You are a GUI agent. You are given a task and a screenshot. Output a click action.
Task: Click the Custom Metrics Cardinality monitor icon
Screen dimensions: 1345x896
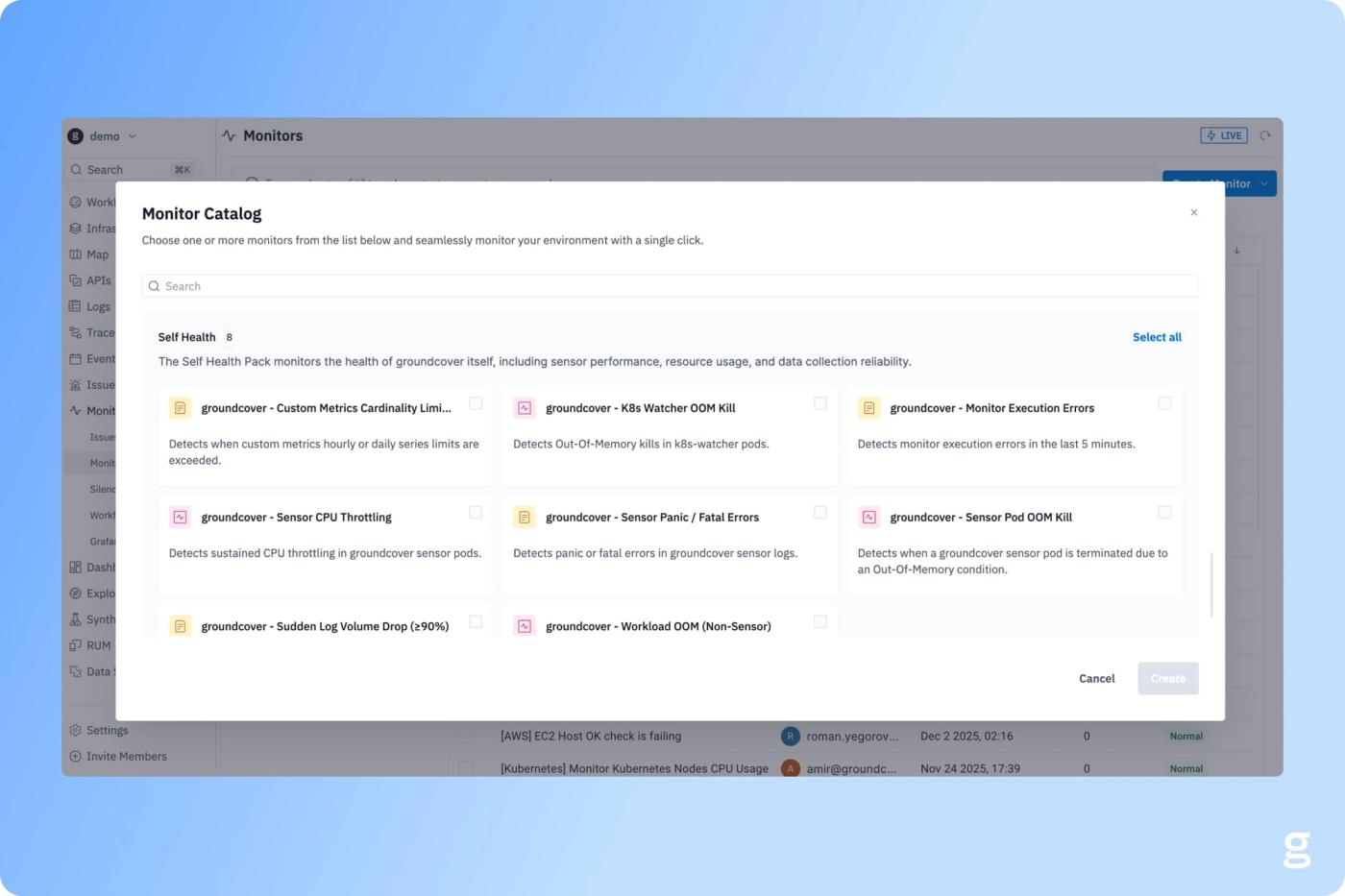pyautogui.click(x=180, y=408)
